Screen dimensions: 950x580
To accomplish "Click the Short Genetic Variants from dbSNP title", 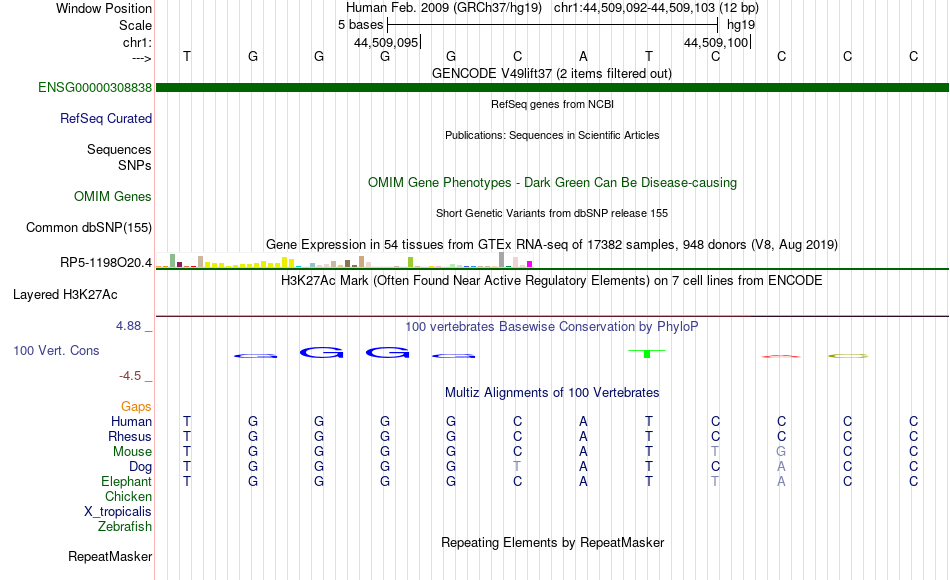I will coord(551,213).
